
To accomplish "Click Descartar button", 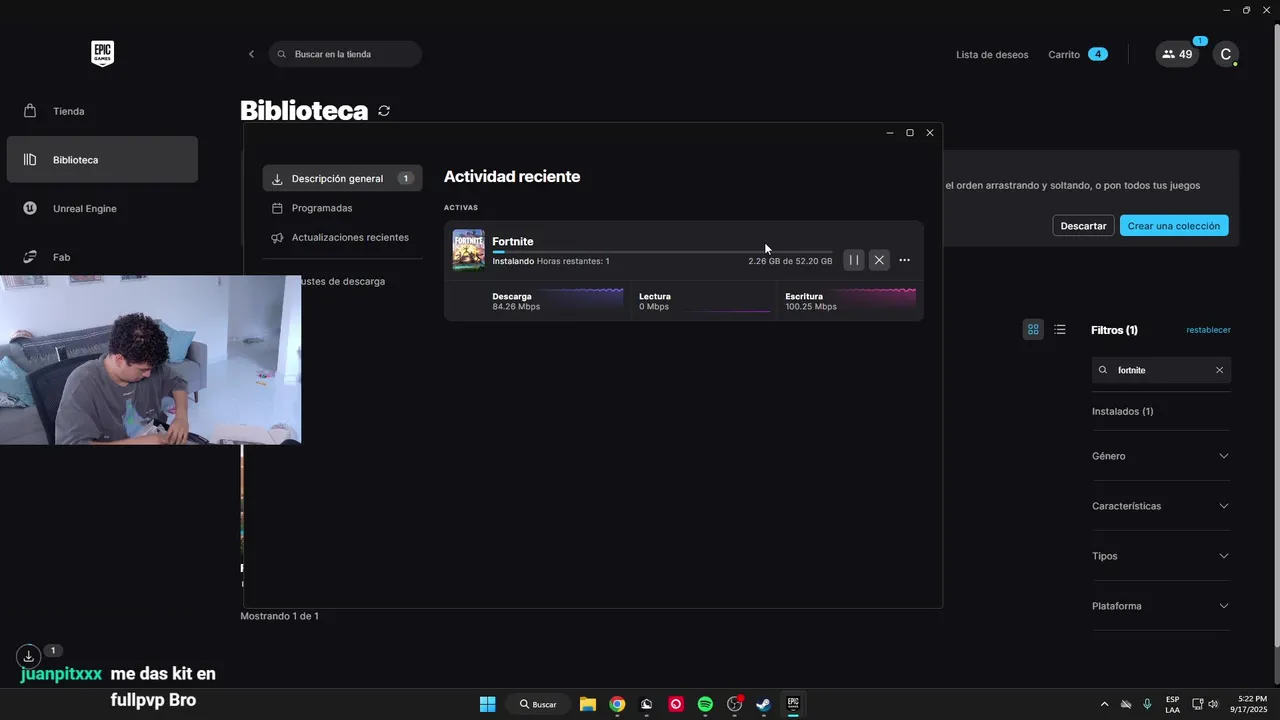I will click(x=1084, y=226).
